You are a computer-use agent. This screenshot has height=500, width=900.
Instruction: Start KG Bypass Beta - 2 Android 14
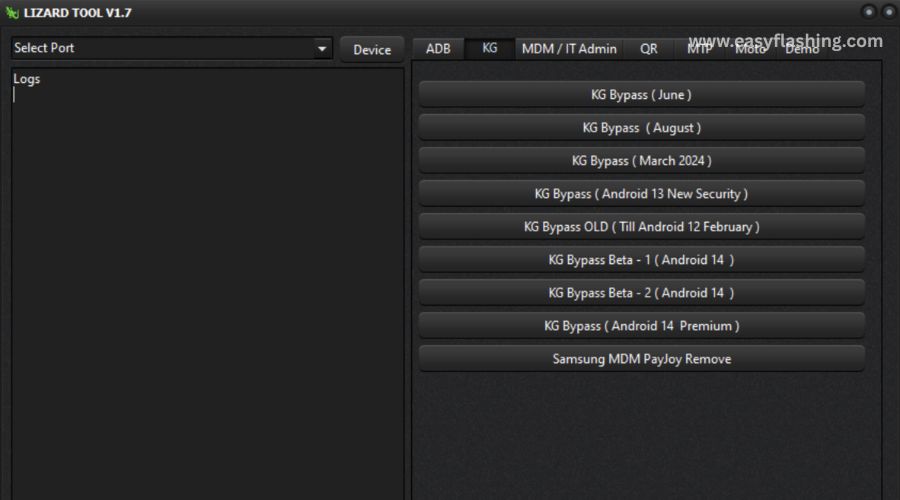tap(642, 293)
